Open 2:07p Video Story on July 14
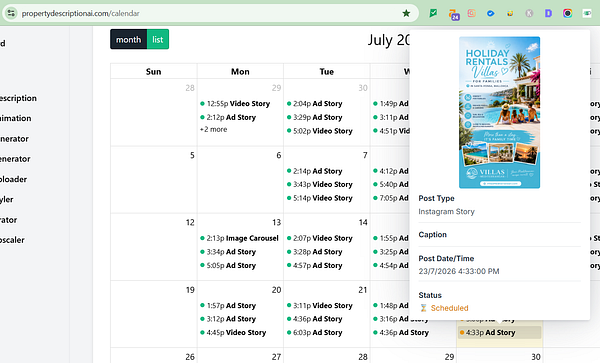 320,238
